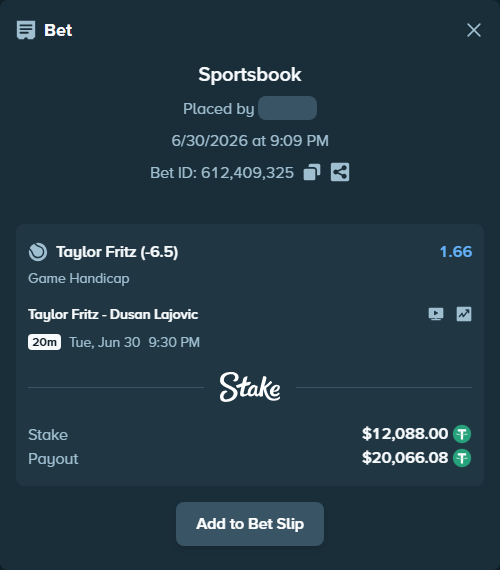Screen dimensions: 500x570
Task: Open match statistics chart icon
Action: pyautogui.click(x=464, y=314)
